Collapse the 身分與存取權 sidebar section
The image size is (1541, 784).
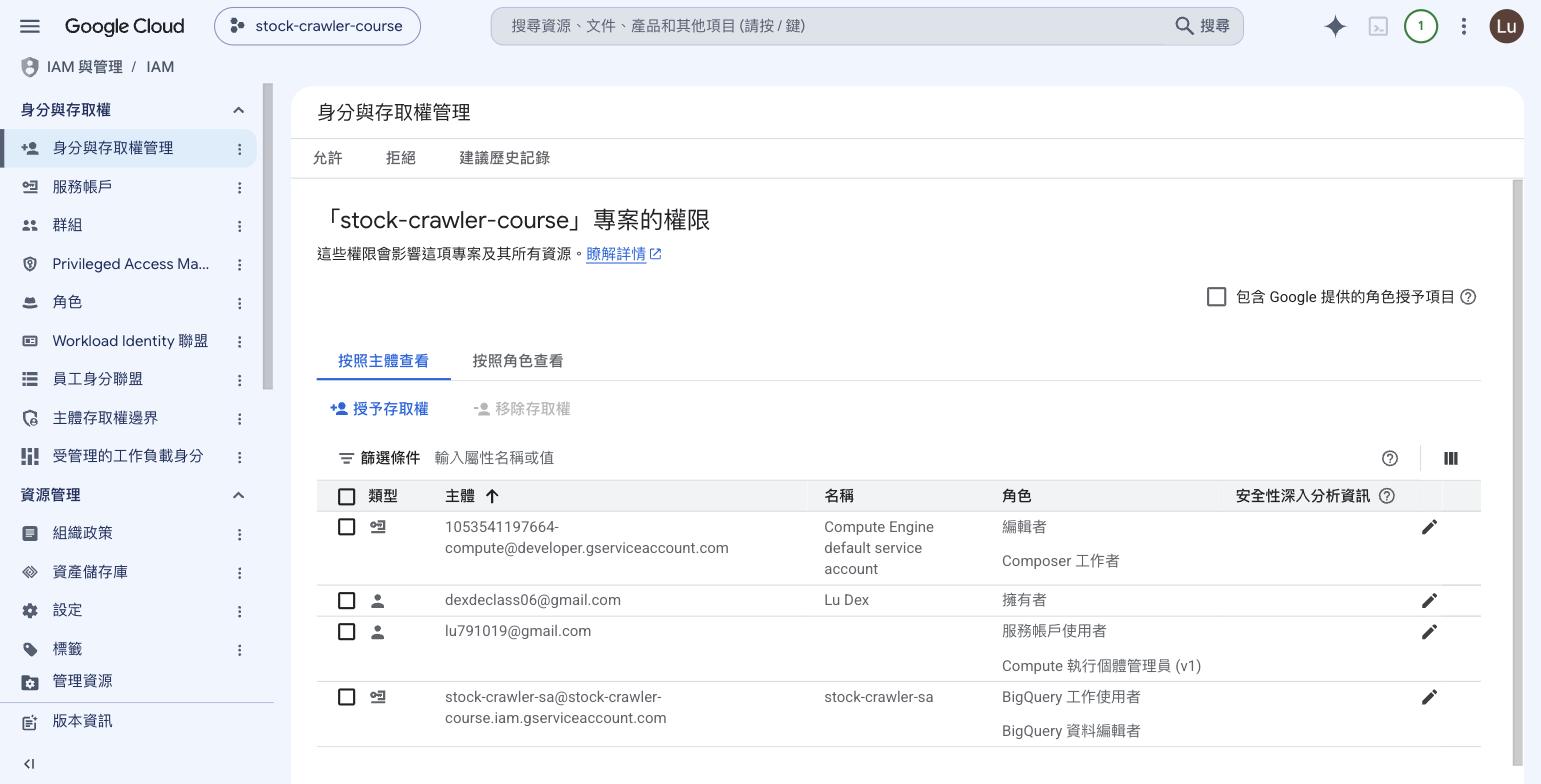[238, 110]
